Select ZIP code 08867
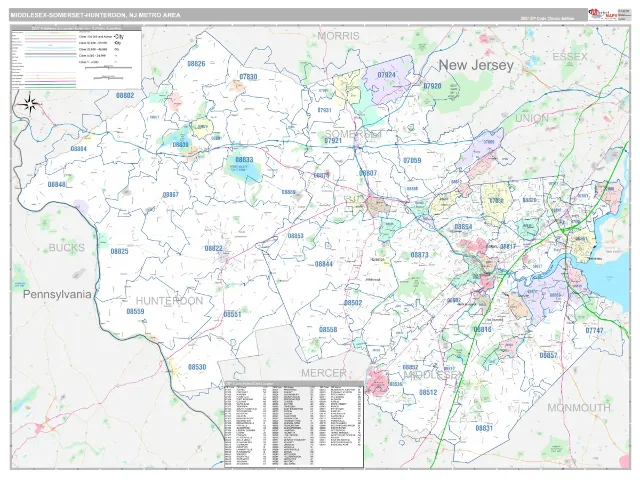The height and width of the screenshot is (480, 640). coord(171,195)
